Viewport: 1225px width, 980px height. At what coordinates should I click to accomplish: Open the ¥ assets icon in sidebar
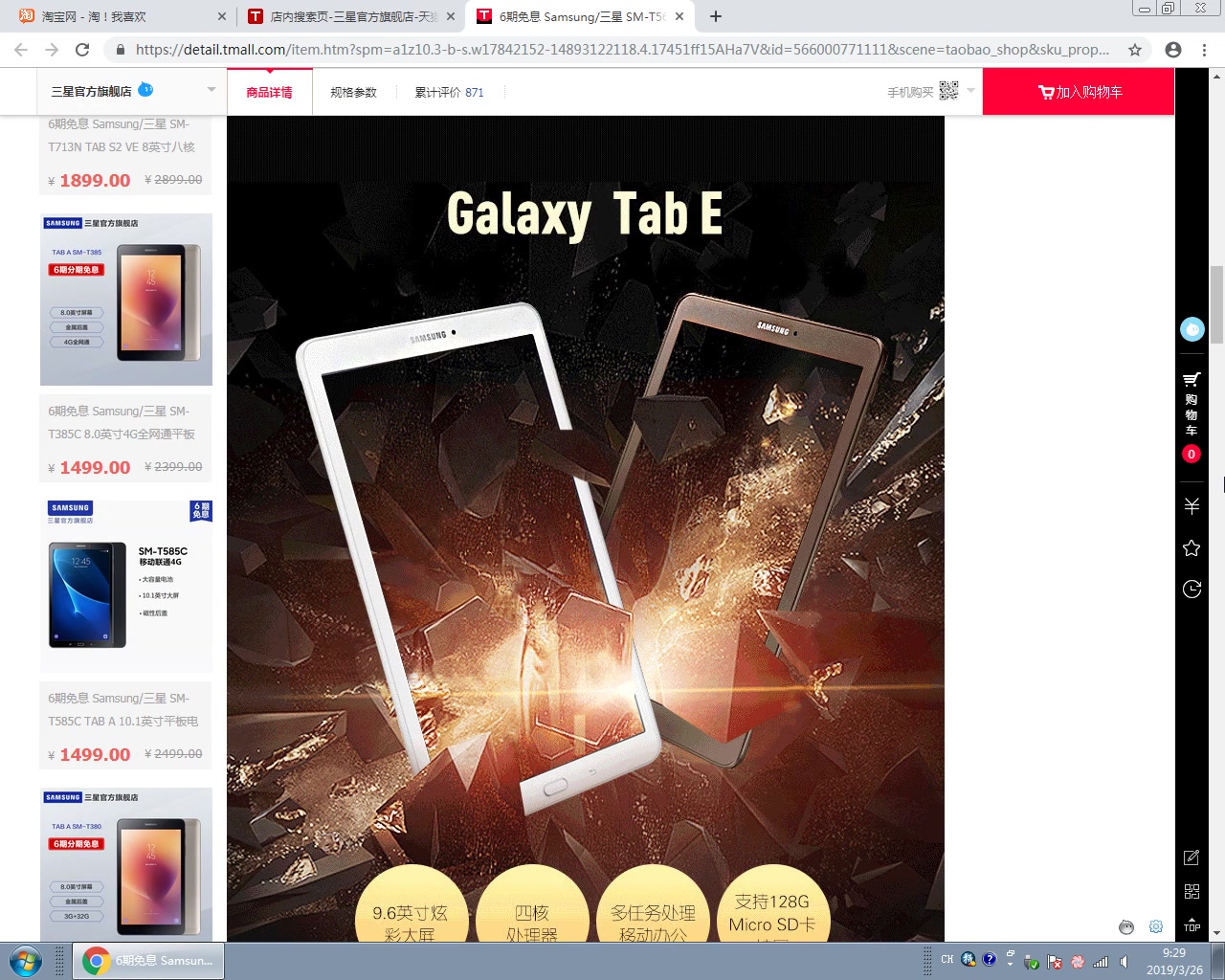click(x=1192, y=506)
